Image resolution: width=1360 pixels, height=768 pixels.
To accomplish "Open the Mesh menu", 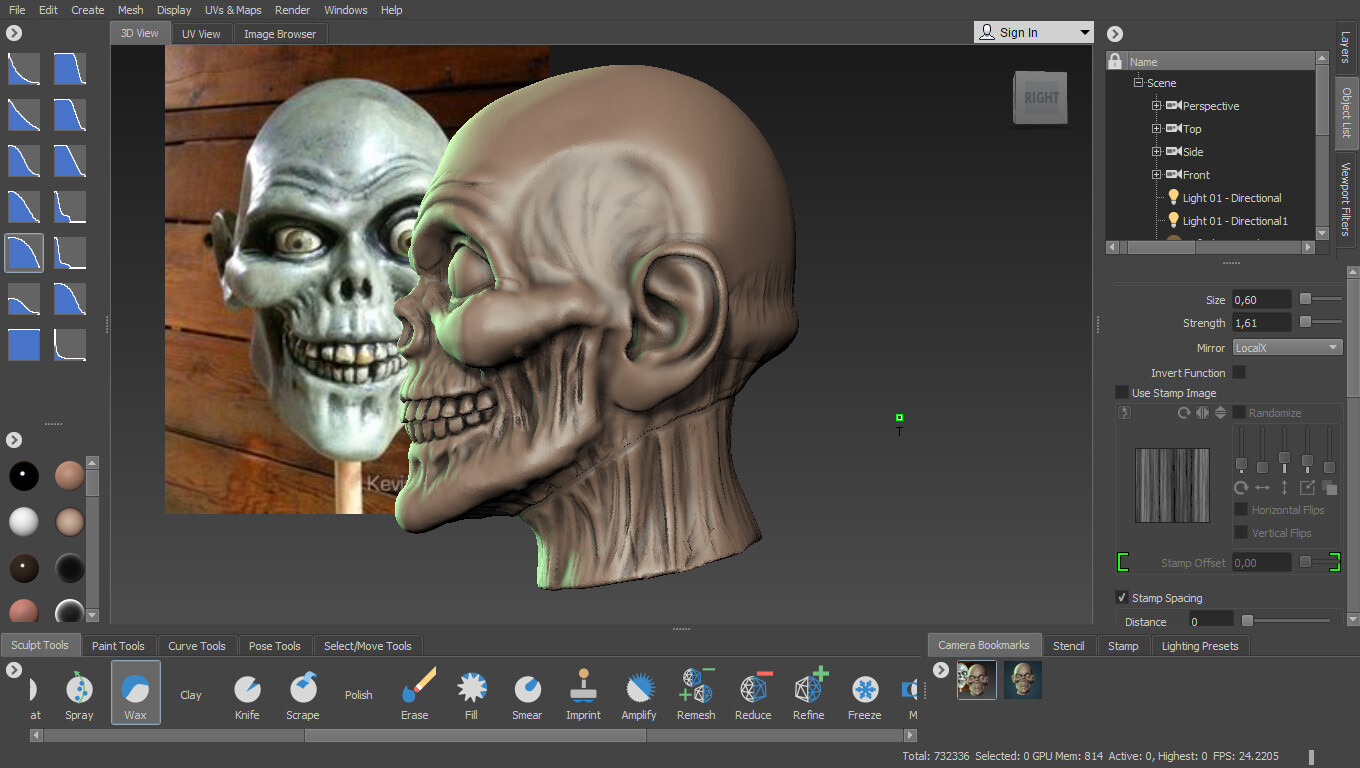I will tap(131, 10).
